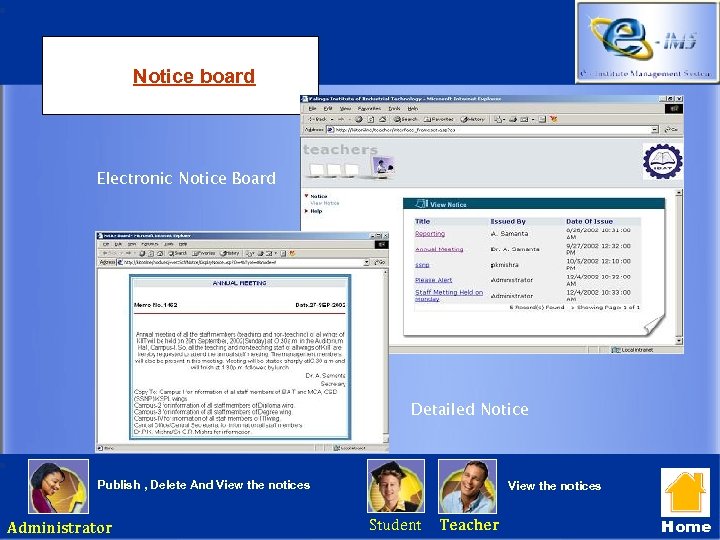720x540 pixels.
Task: Open 'Staff Metting Held on monday' link
Action: coord(449,295)
